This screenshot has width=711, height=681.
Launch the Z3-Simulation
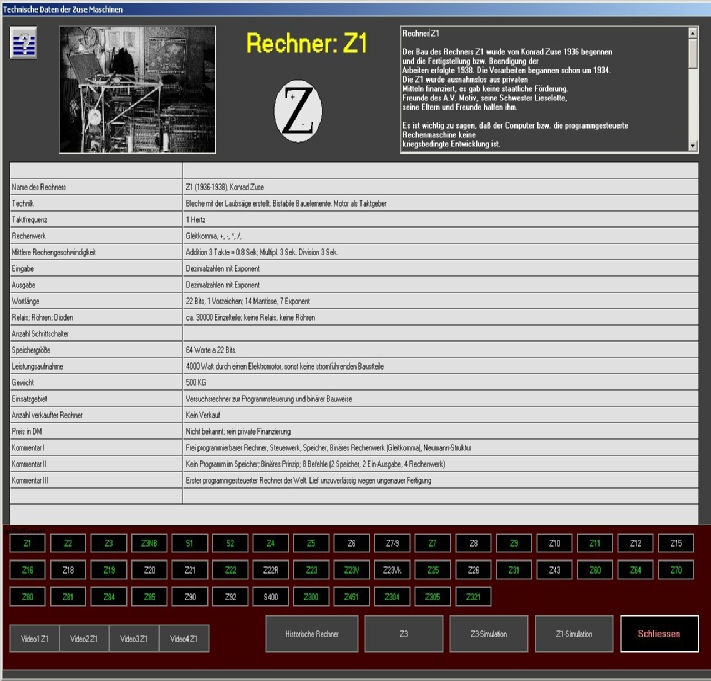click(x=489, y=634)
